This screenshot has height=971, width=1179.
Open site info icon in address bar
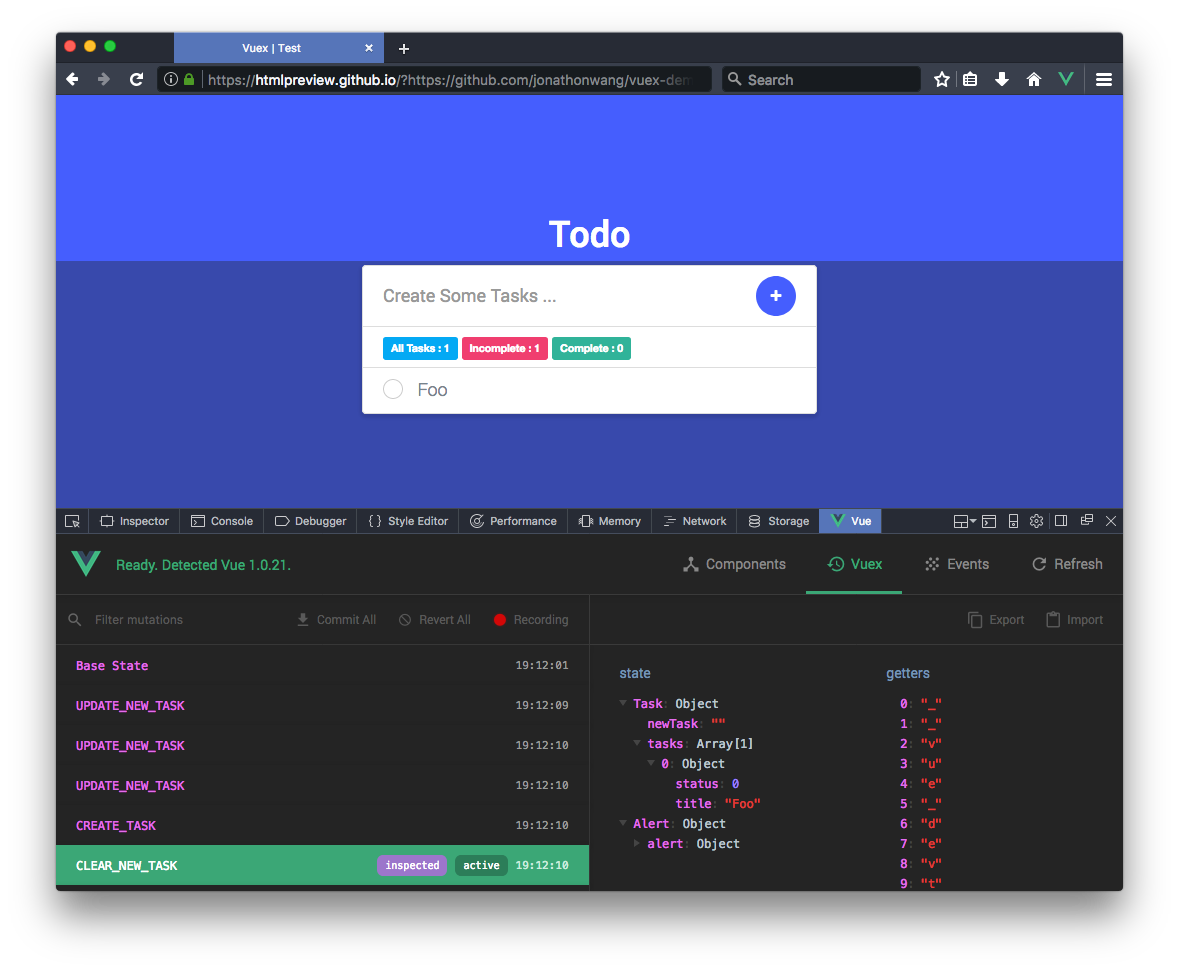[171, 79]
